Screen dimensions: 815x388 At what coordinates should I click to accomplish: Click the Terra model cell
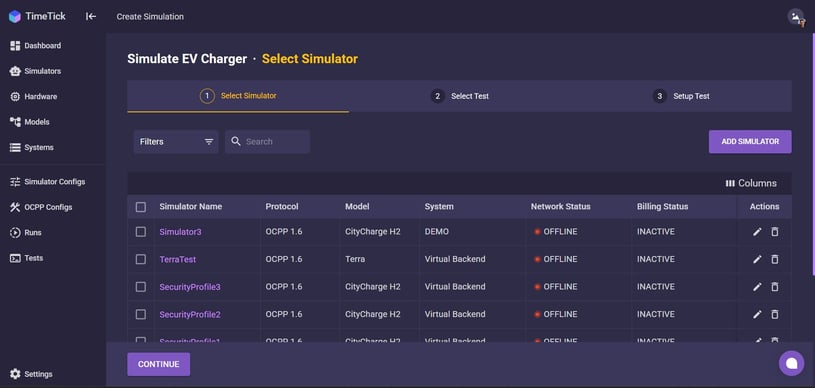pyautogui.click(x=355, y=260)
